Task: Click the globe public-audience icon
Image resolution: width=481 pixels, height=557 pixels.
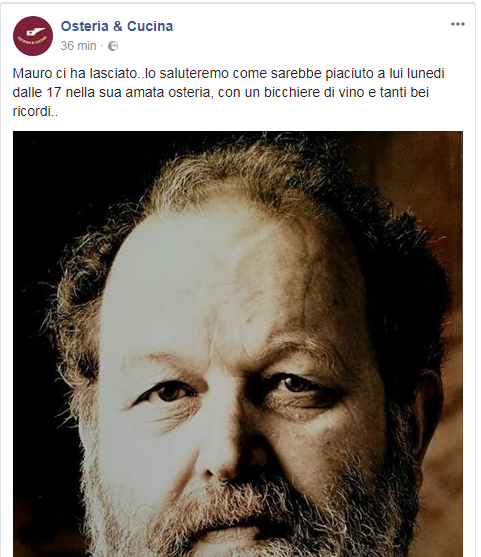Action: [x=113, y=46]
